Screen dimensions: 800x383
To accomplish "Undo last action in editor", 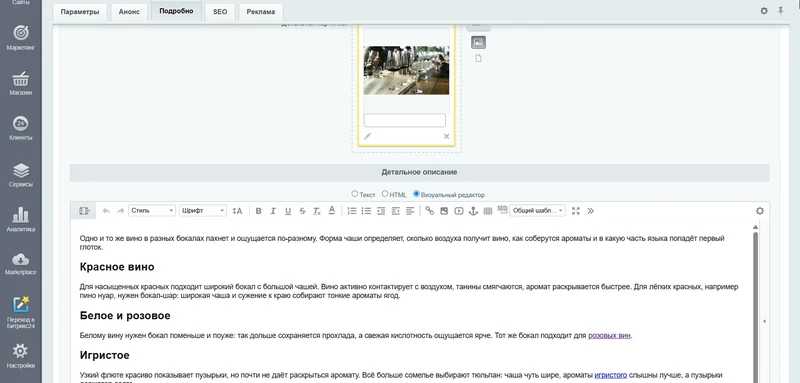I will click(106, 211).
